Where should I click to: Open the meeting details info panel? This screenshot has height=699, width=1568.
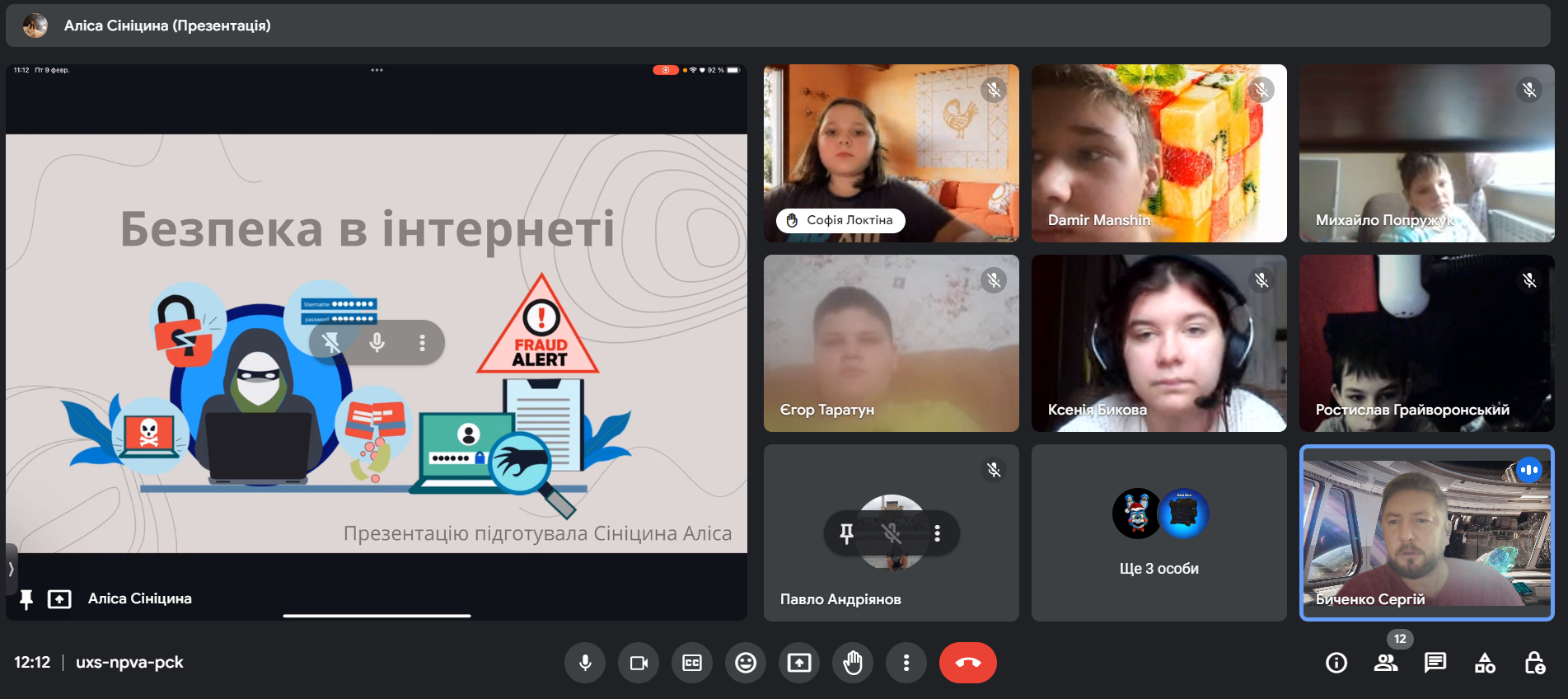(x=1336, y=663)
